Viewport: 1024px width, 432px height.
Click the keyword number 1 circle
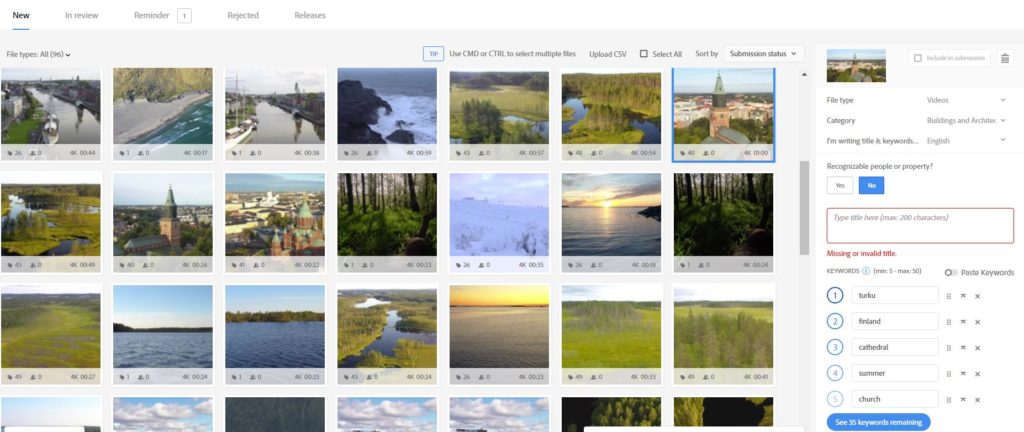835,296
